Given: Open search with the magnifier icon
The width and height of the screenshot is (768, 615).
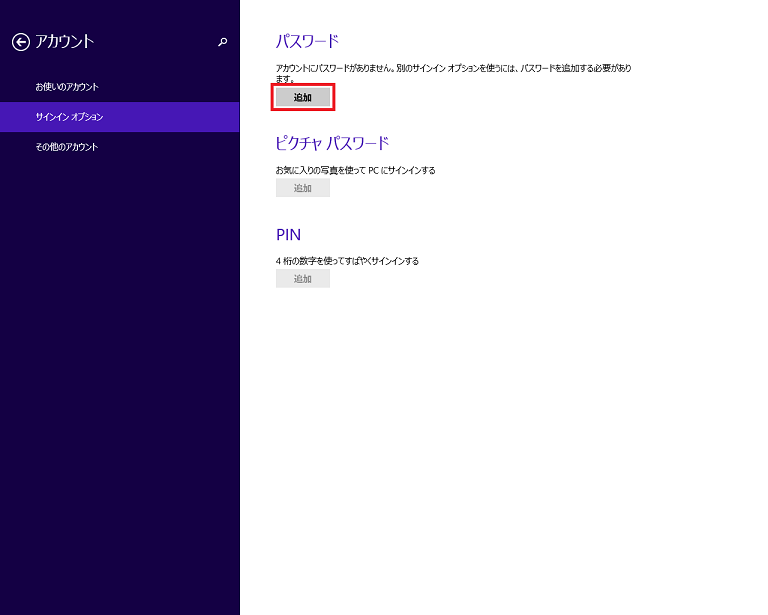Looking at the screenshot, I should pyautogui.click(x=222, y=42).
